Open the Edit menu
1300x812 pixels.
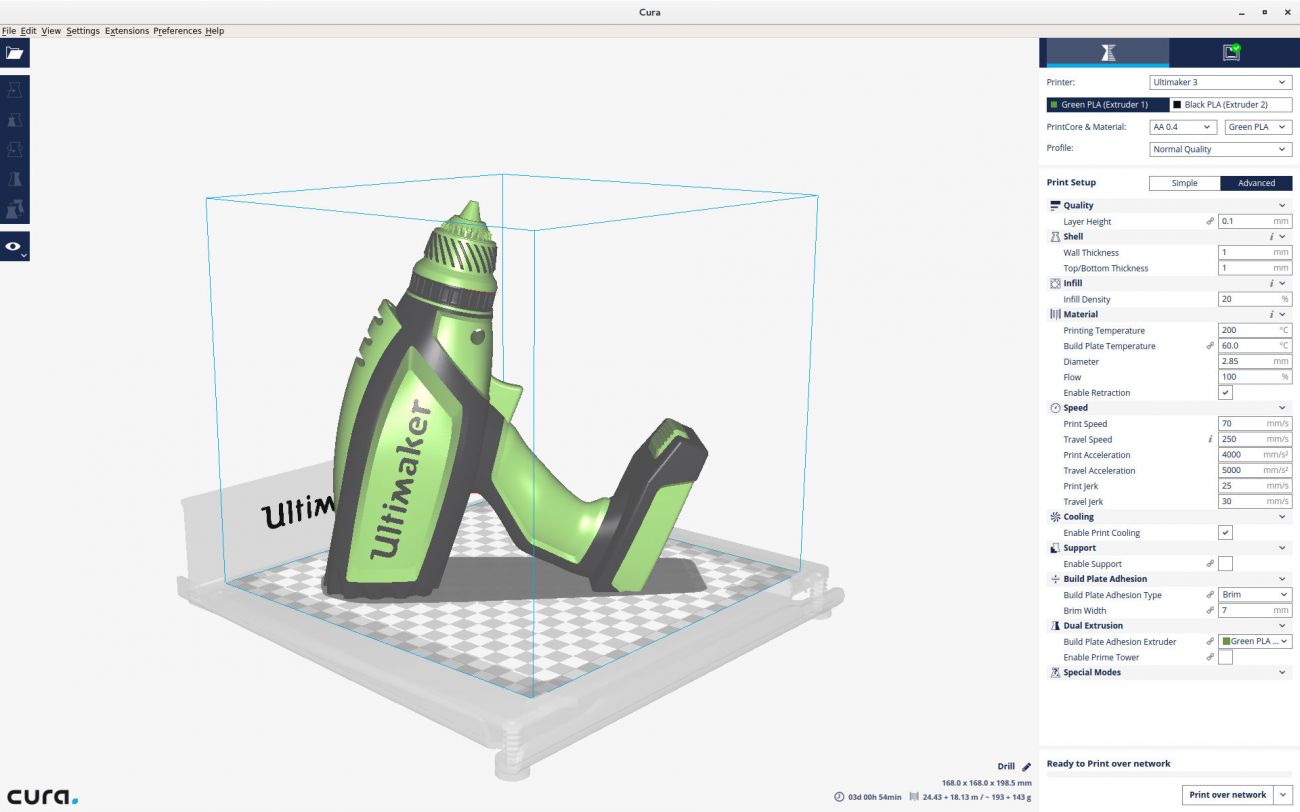pos(29,31)
